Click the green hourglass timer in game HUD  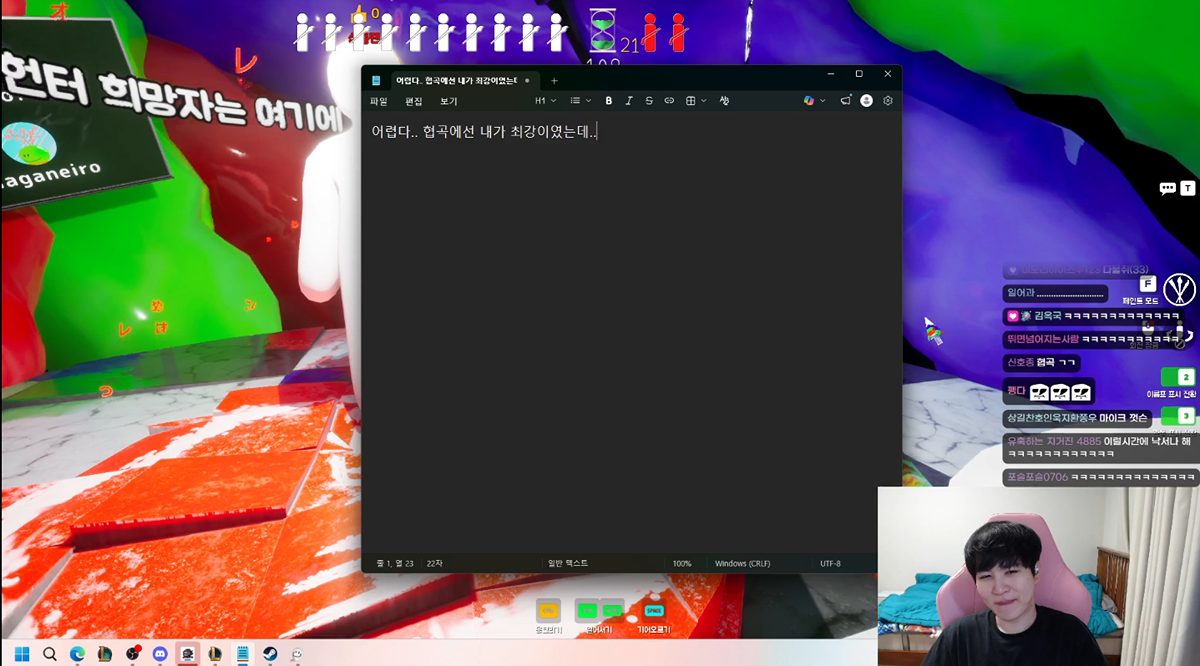pyautogui.click(x=603, y=30)
